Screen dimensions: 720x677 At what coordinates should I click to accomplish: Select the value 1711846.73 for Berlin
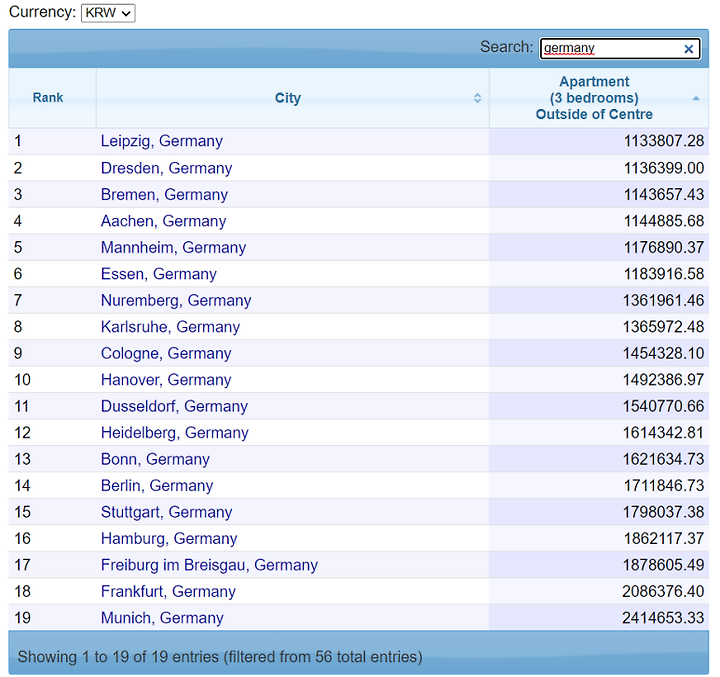coord(664,486)
